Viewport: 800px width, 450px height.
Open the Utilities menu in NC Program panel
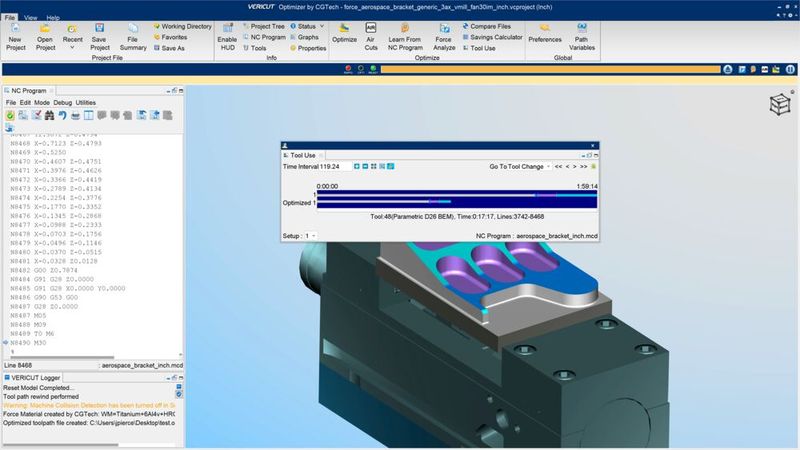tap(86, 103)
